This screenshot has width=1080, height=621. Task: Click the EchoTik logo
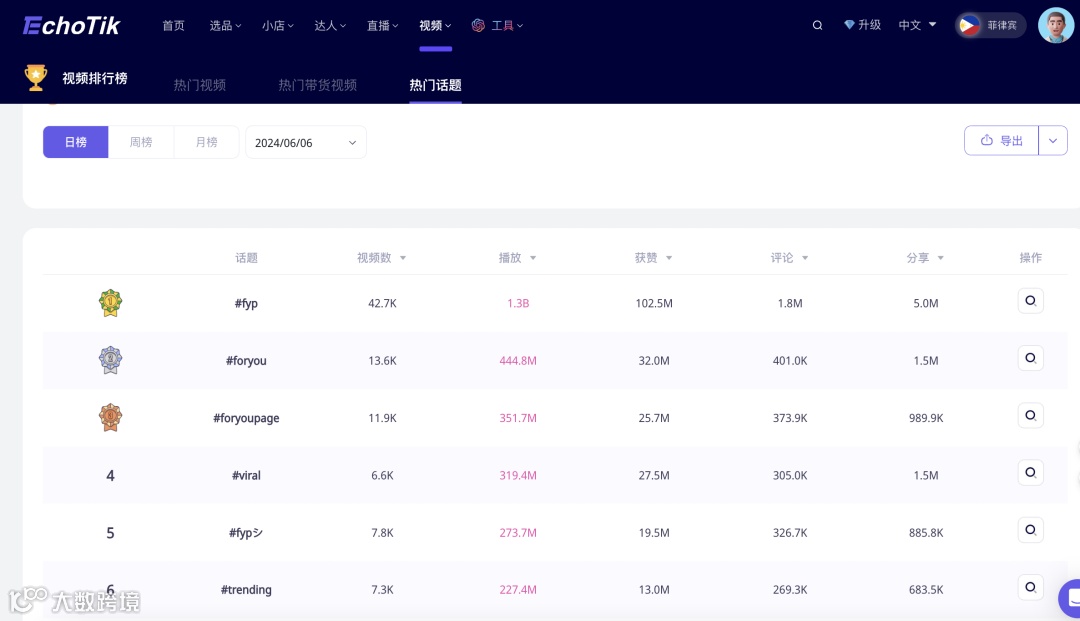click(72, 25)
